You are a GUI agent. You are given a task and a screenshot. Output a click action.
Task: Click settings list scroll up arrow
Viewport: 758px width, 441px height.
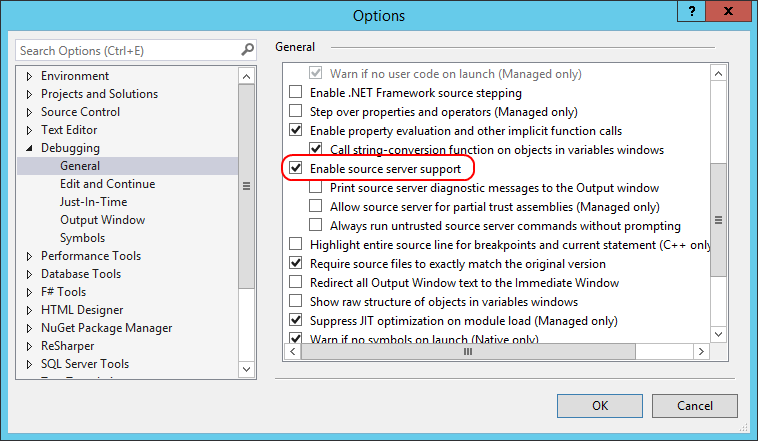(x=718, y=74)
